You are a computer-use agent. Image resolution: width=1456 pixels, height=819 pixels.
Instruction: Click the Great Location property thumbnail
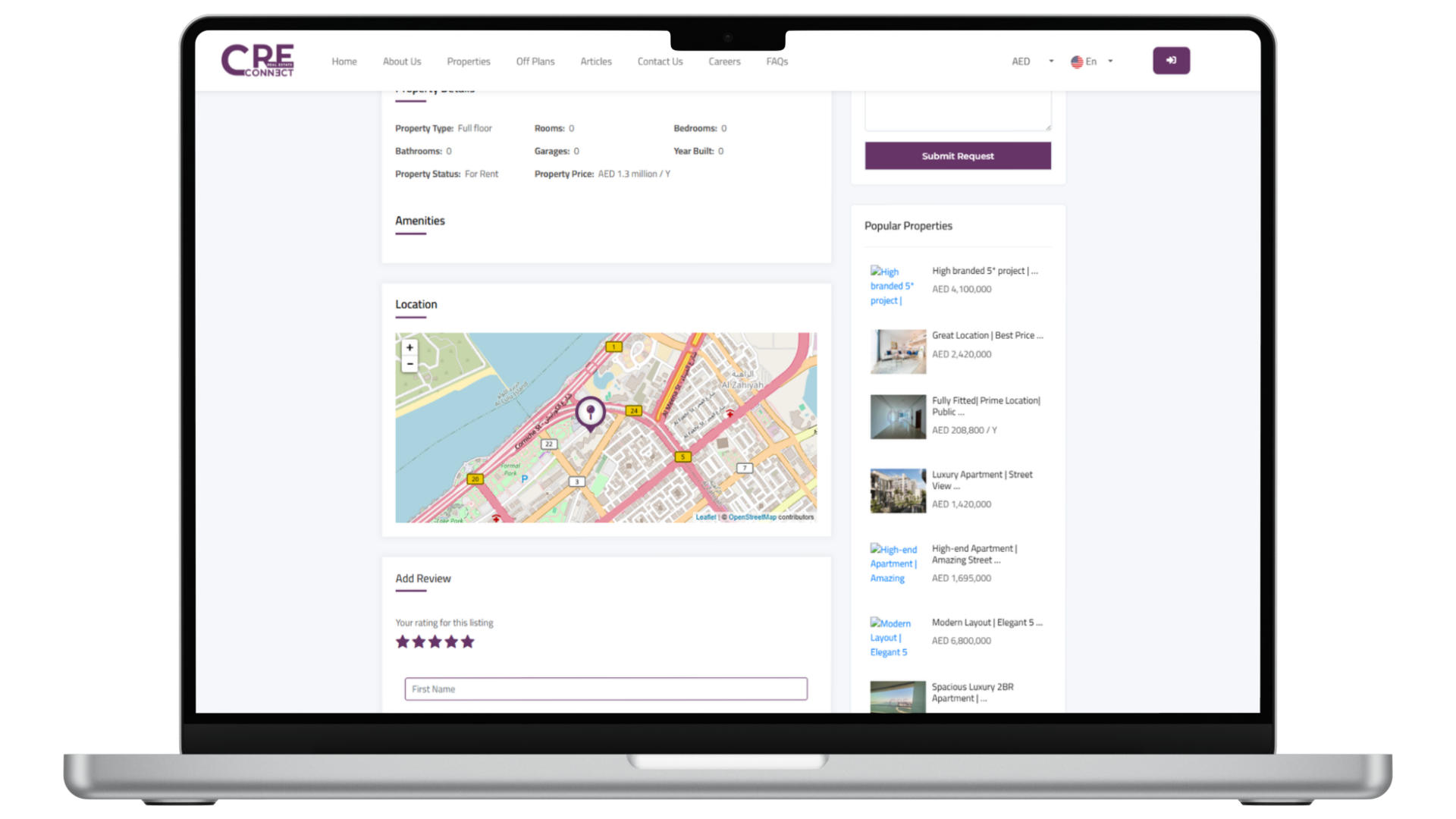point(898,352)
